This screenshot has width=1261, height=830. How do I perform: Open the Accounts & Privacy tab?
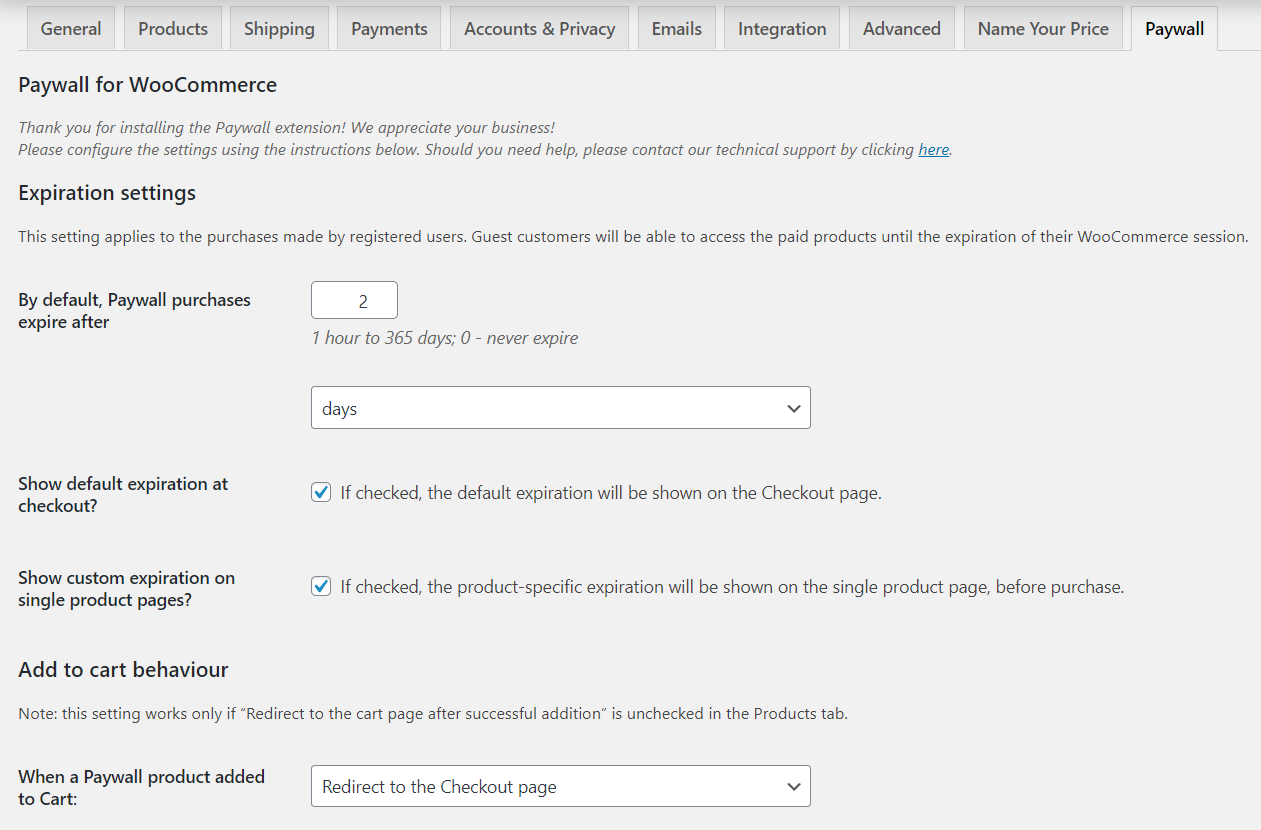[x=539, y=28]
